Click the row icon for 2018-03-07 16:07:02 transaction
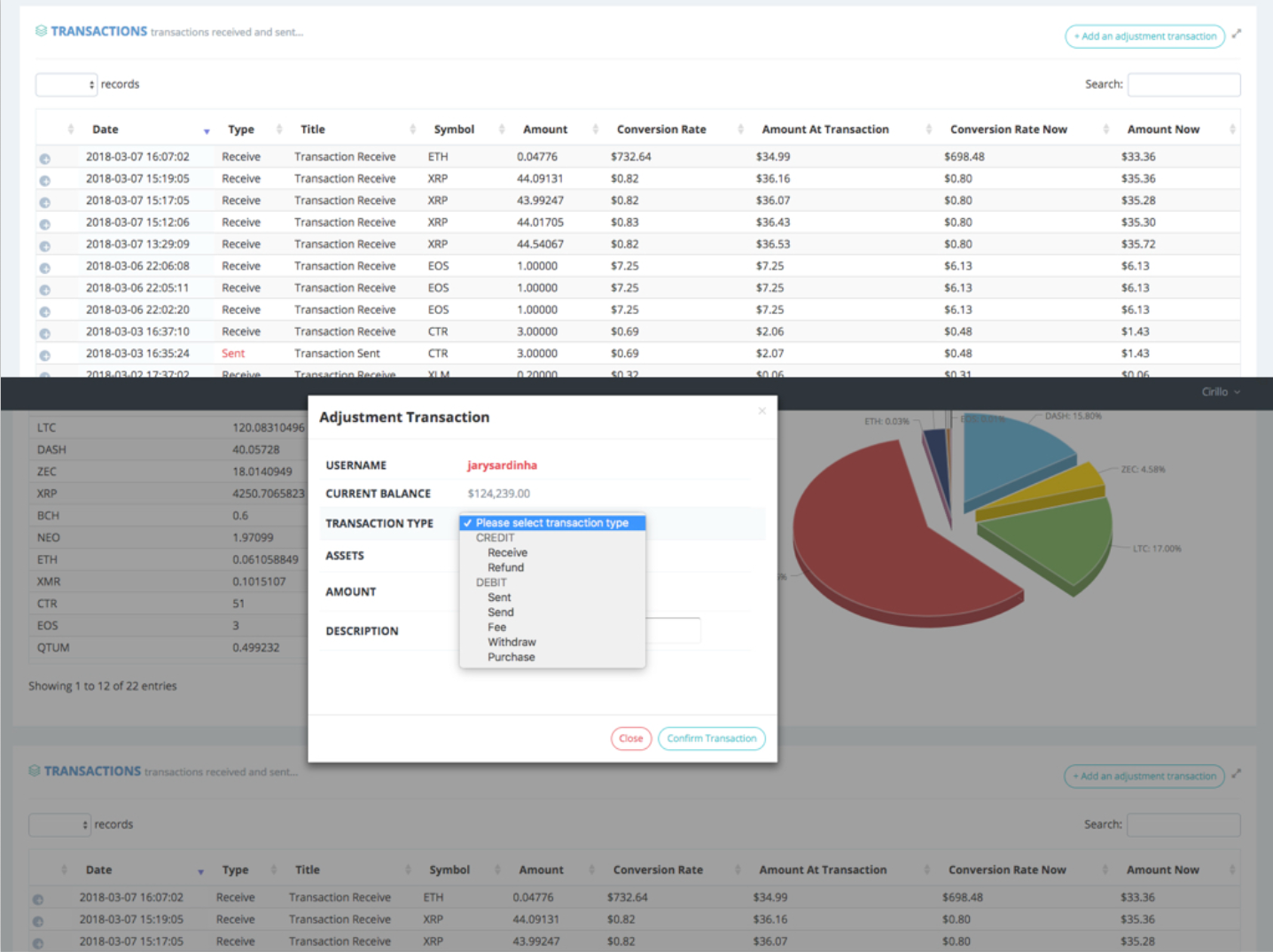 pos(44,159)
